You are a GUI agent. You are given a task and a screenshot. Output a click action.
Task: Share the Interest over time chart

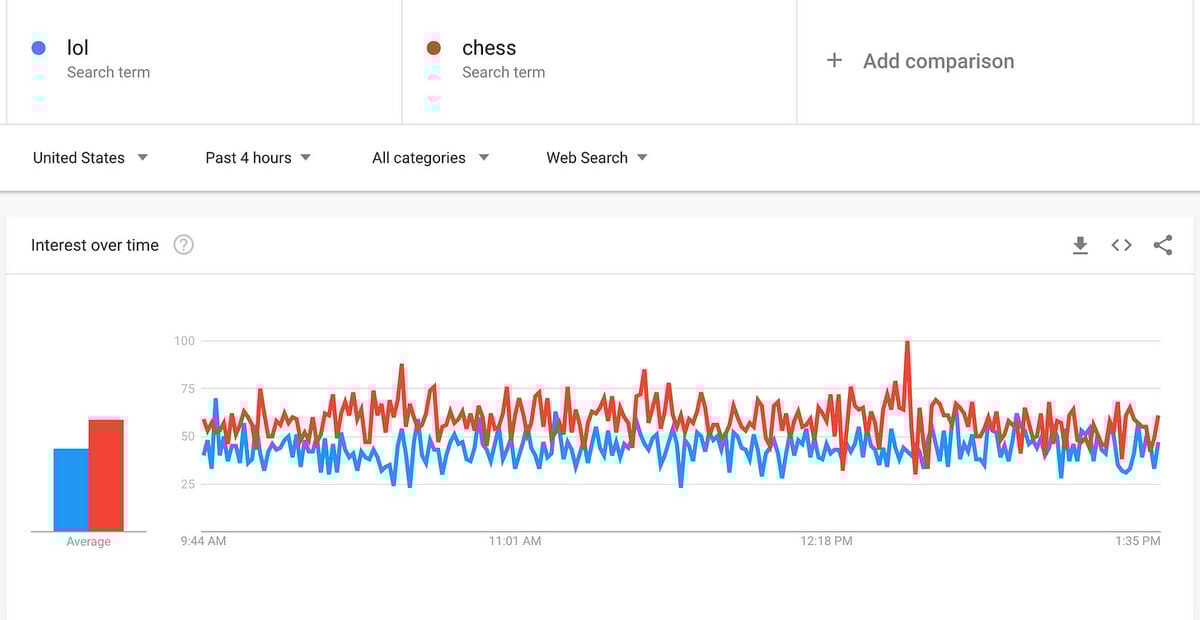(1163, 245)
